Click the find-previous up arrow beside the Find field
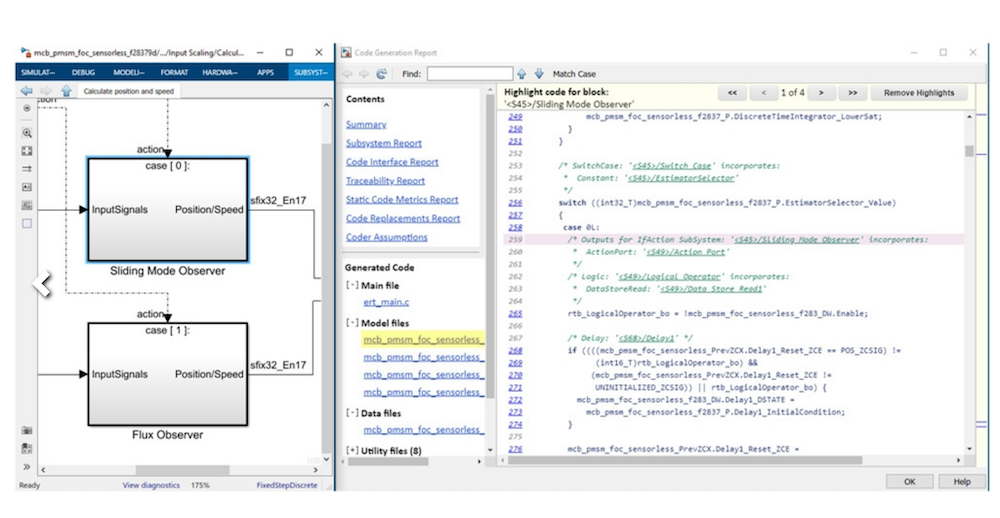 522,74
